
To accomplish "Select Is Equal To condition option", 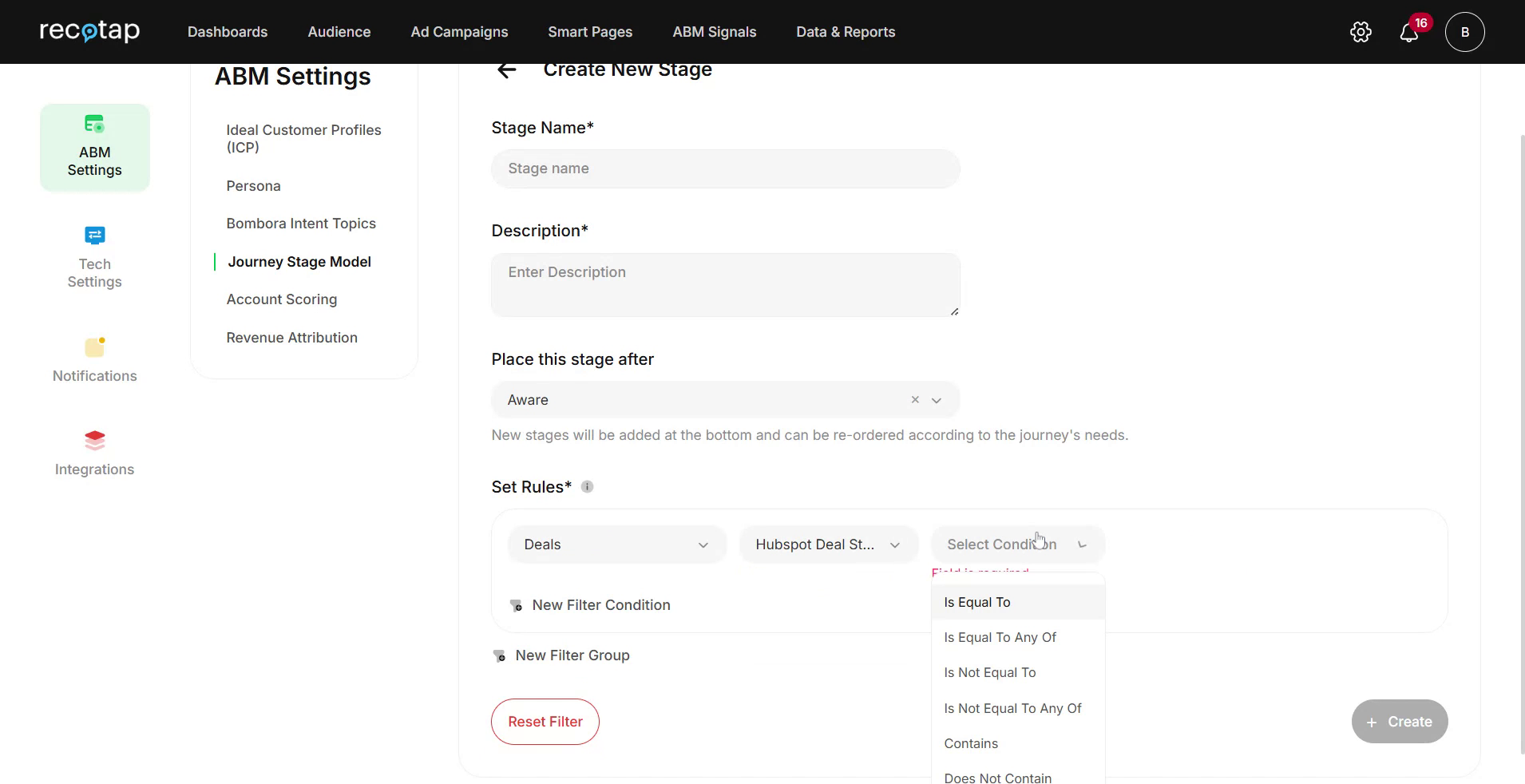I will point(977,602).
